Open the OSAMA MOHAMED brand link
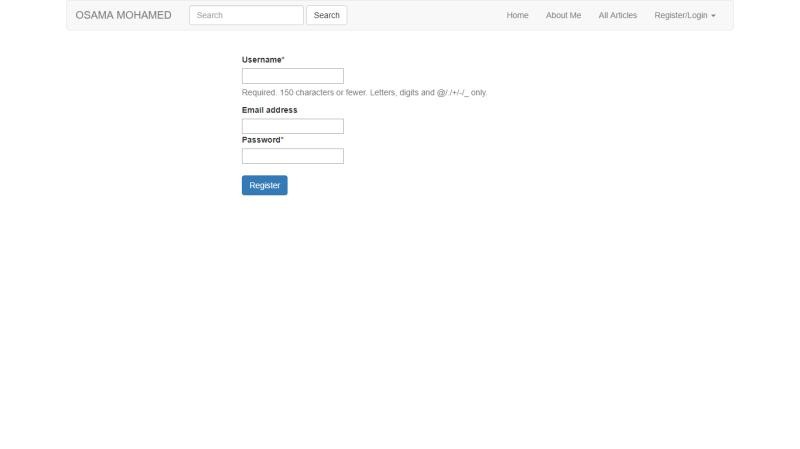 [123, 15]
